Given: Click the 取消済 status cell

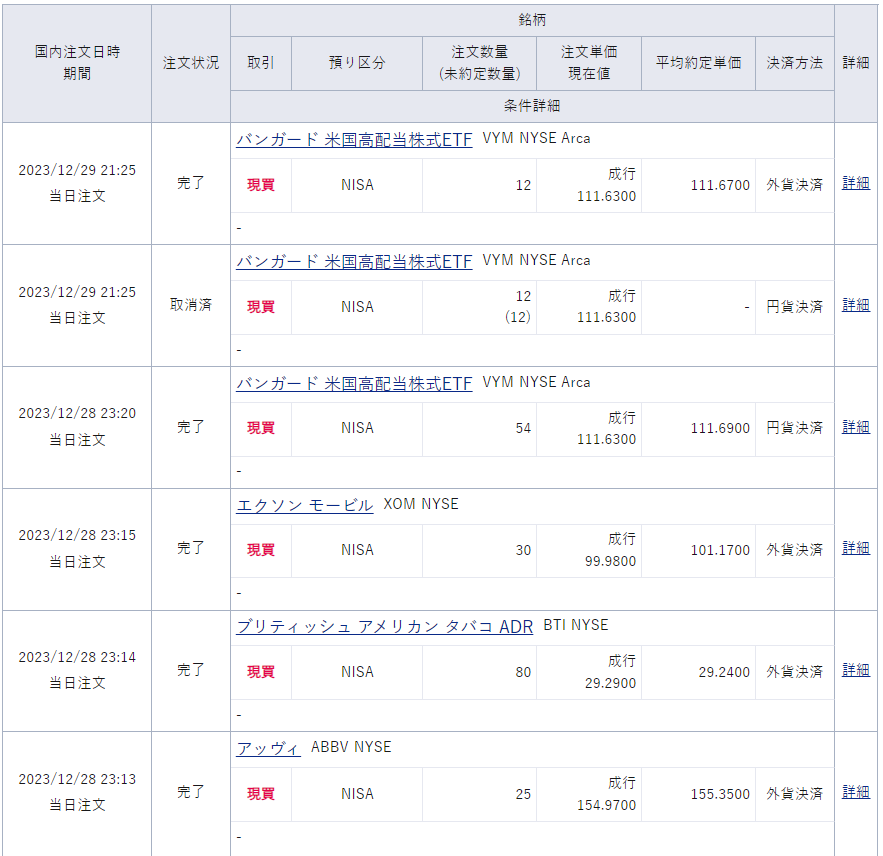Looking at the screenshot, I should (x=191, y=305).
